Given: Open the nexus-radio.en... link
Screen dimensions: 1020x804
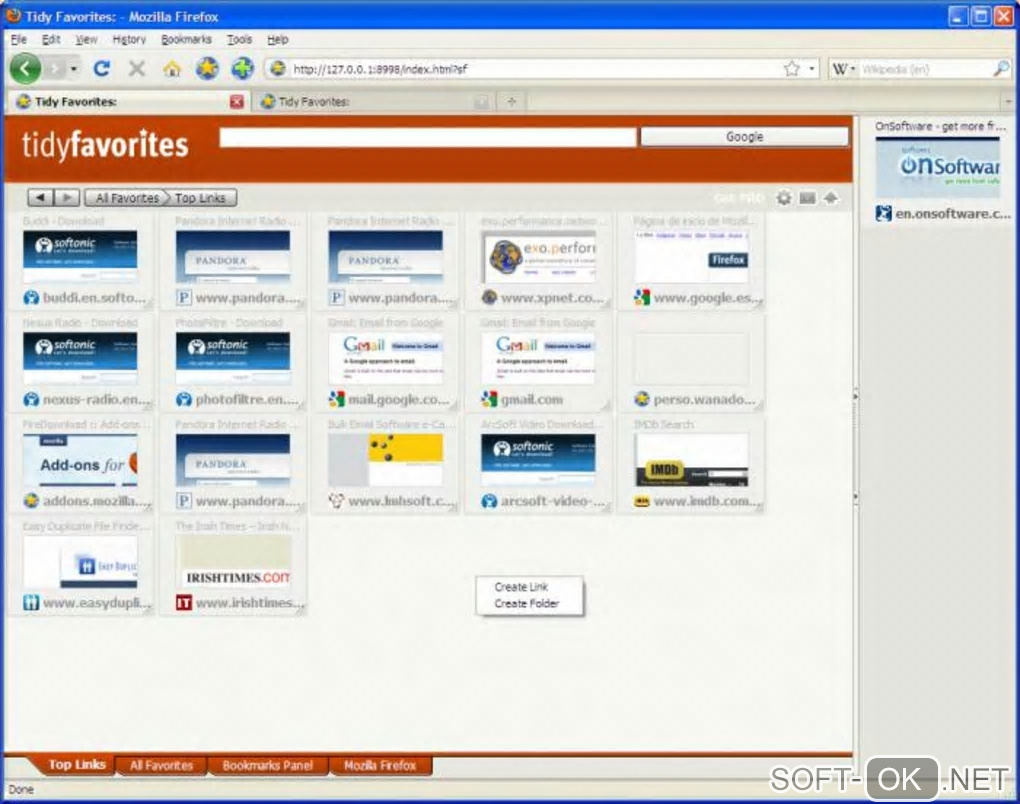Looking at the screenshot, I should pos(96,399).
